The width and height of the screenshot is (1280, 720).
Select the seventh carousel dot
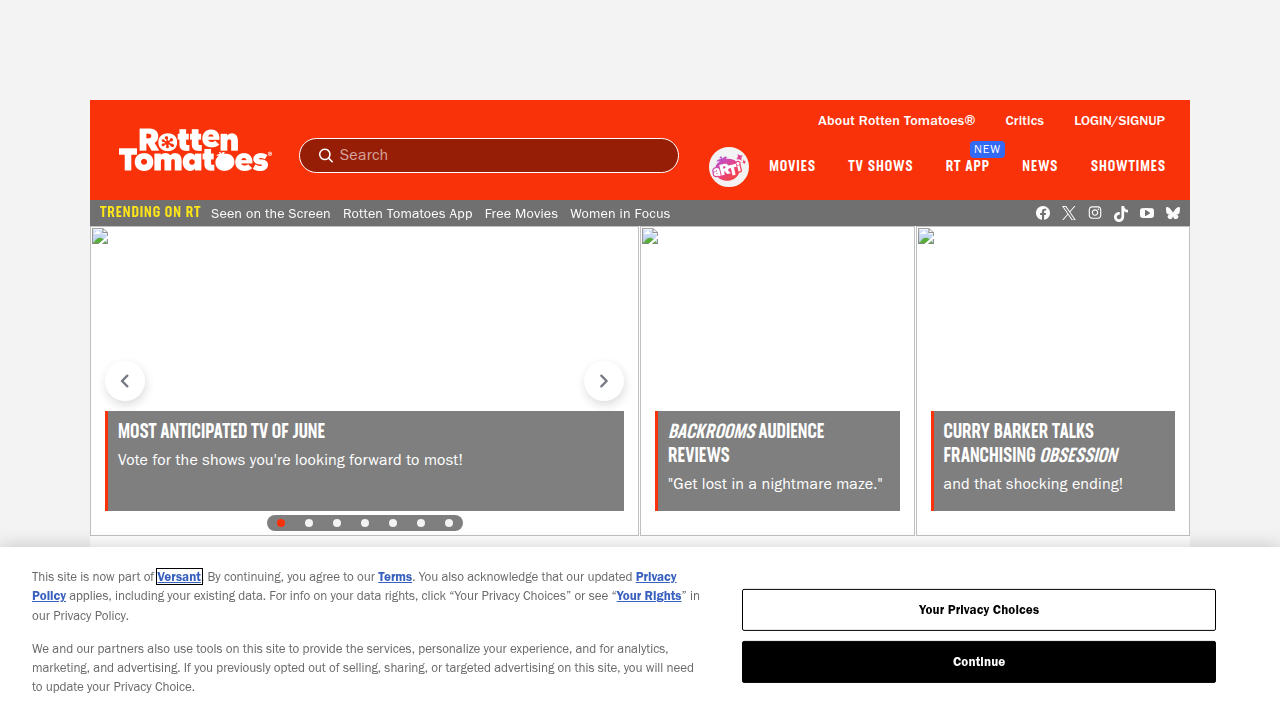[449, 523]
